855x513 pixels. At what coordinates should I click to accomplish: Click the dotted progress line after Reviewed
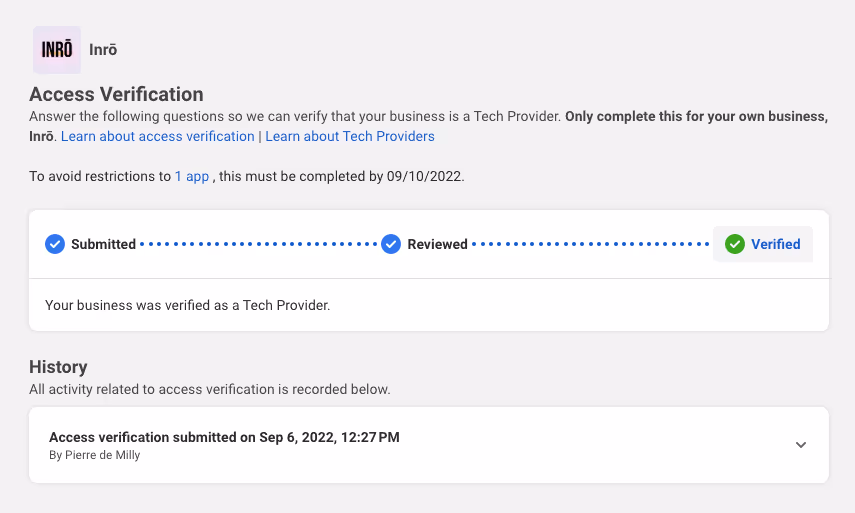[x=590, y=244]
